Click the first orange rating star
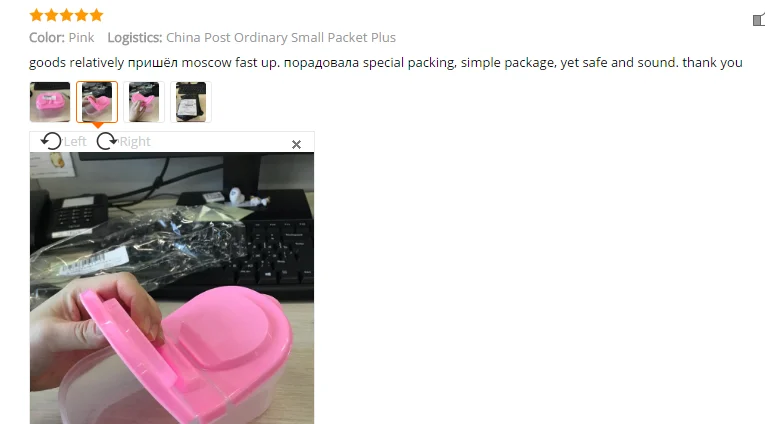This screenshot has height=424, width=765. [x=37, y=15]
